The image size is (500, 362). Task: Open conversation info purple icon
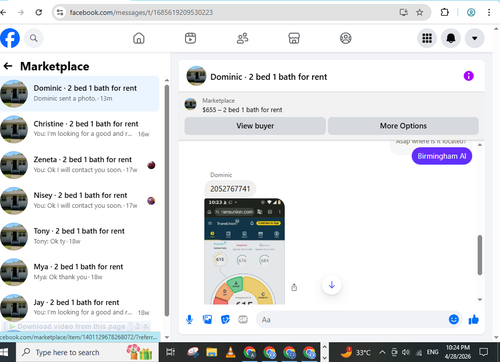click(468, 76)
